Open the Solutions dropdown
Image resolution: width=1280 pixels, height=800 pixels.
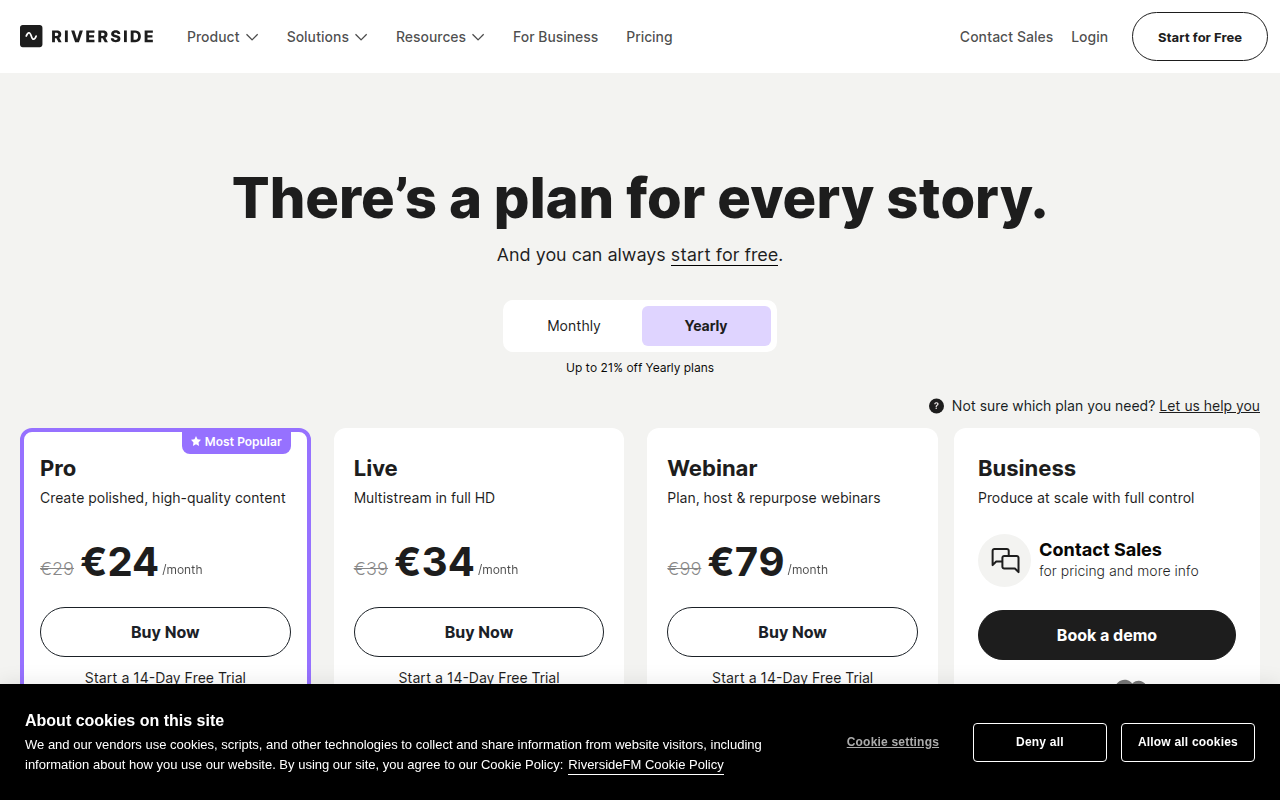click(x=327, y=37)
